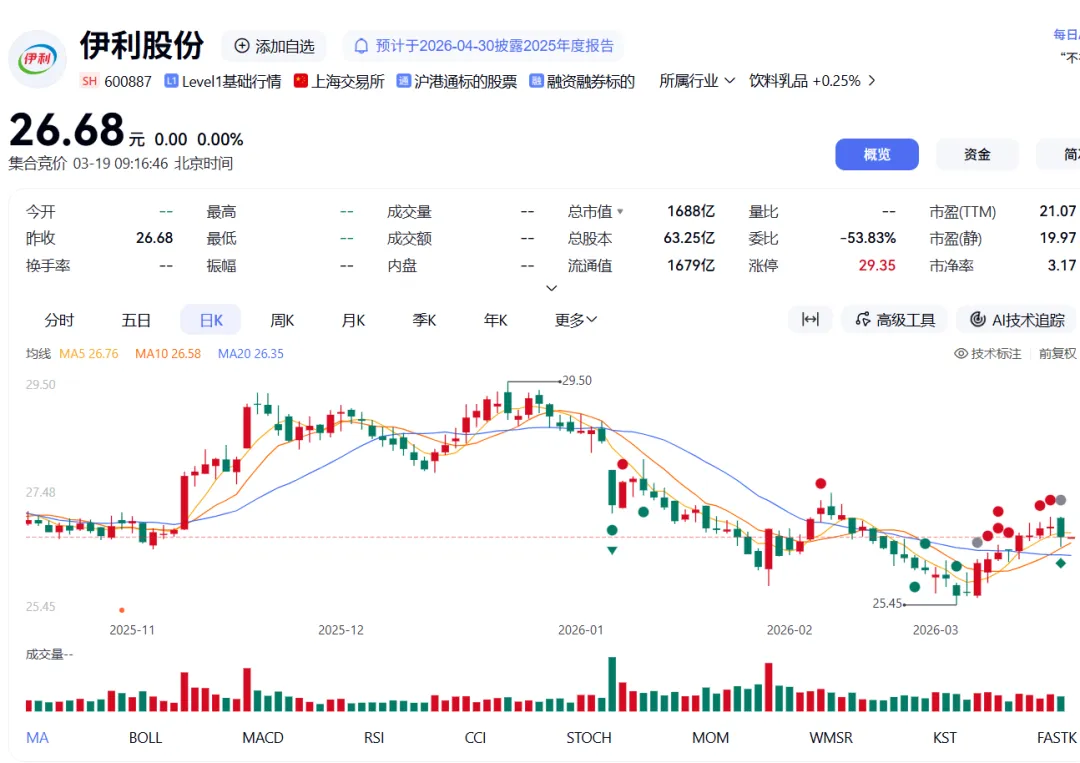Screen dimensions: 1080x763
Task: Select the MACD indicator
Action: click(x=263, y=738)
